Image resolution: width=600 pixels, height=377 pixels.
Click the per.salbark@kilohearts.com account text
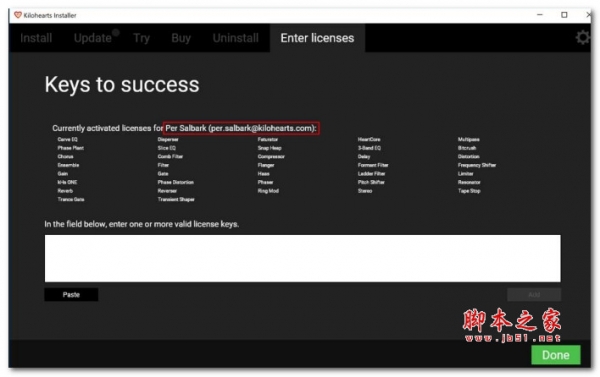point(261,128)
